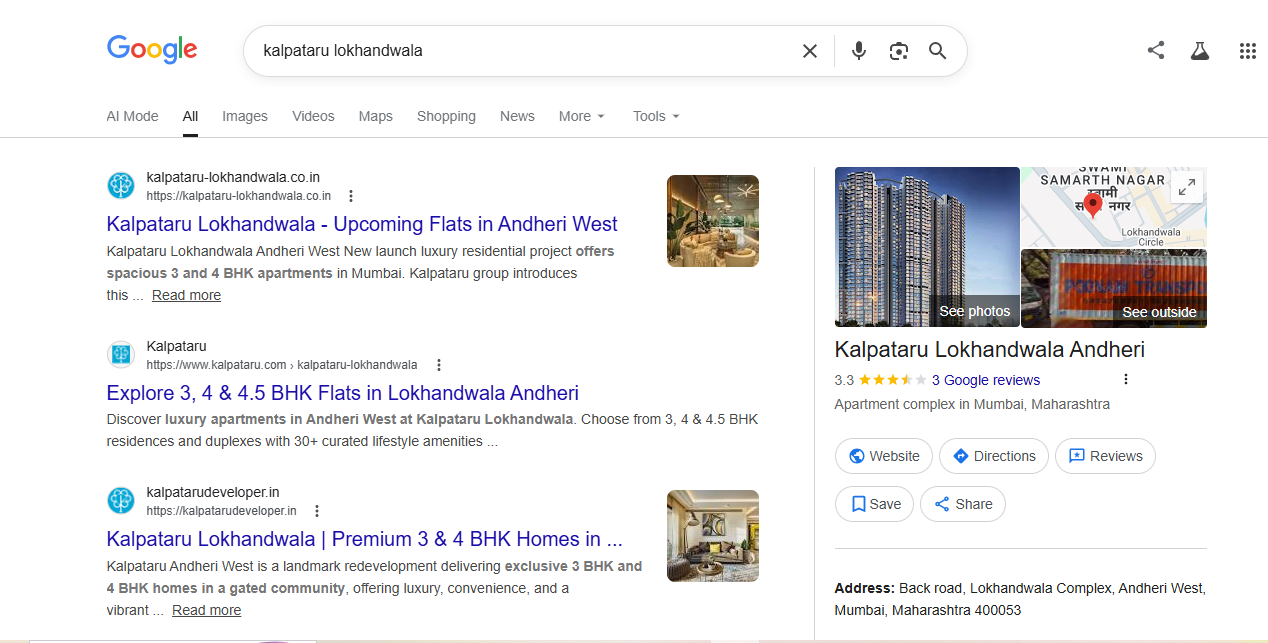
Task: Open Kalpataru Lokhandwala Upcoming Flats link
Action: [x=362, y=224]
